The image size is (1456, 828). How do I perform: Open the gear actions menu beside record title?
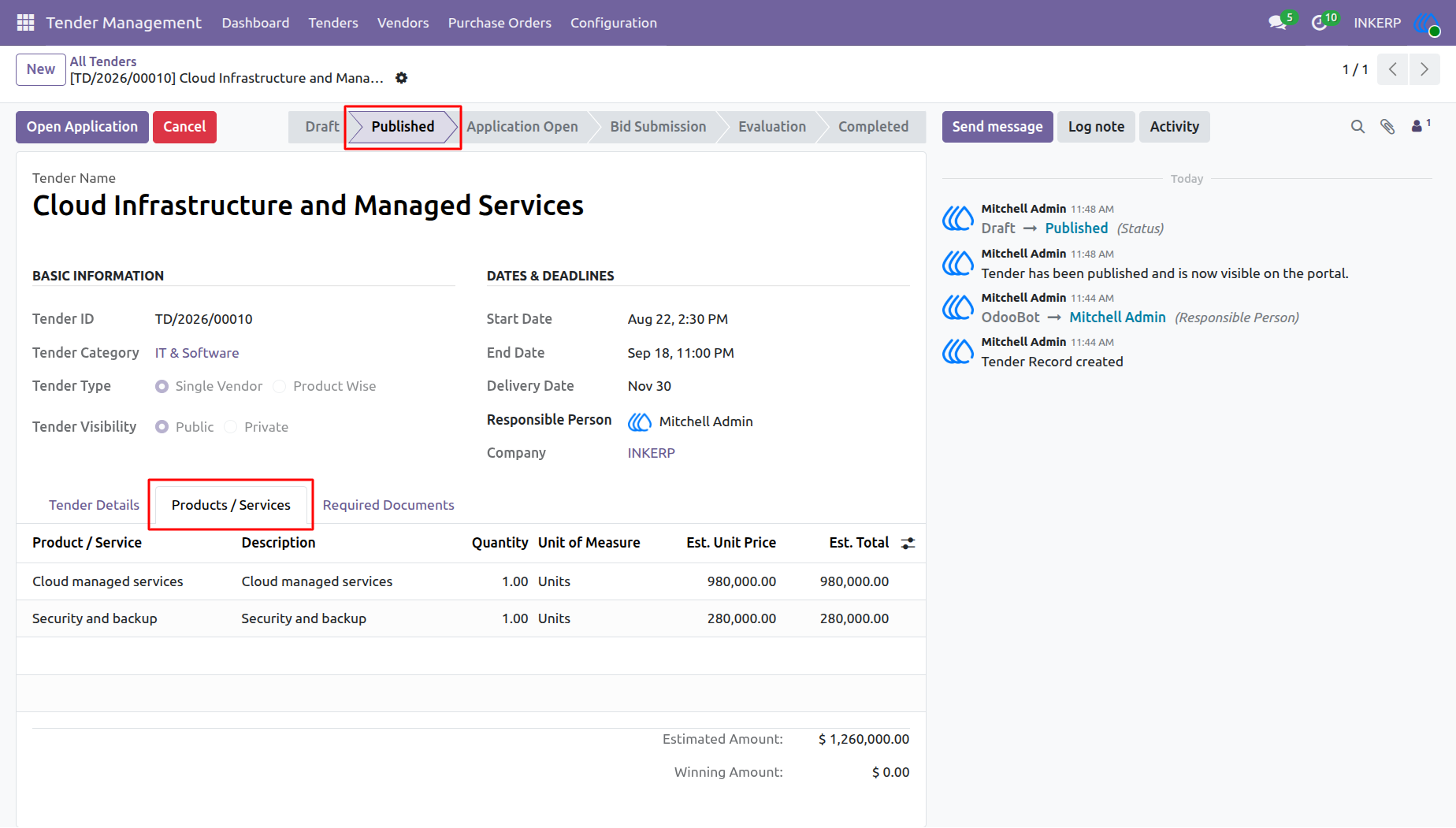point(402,78)
